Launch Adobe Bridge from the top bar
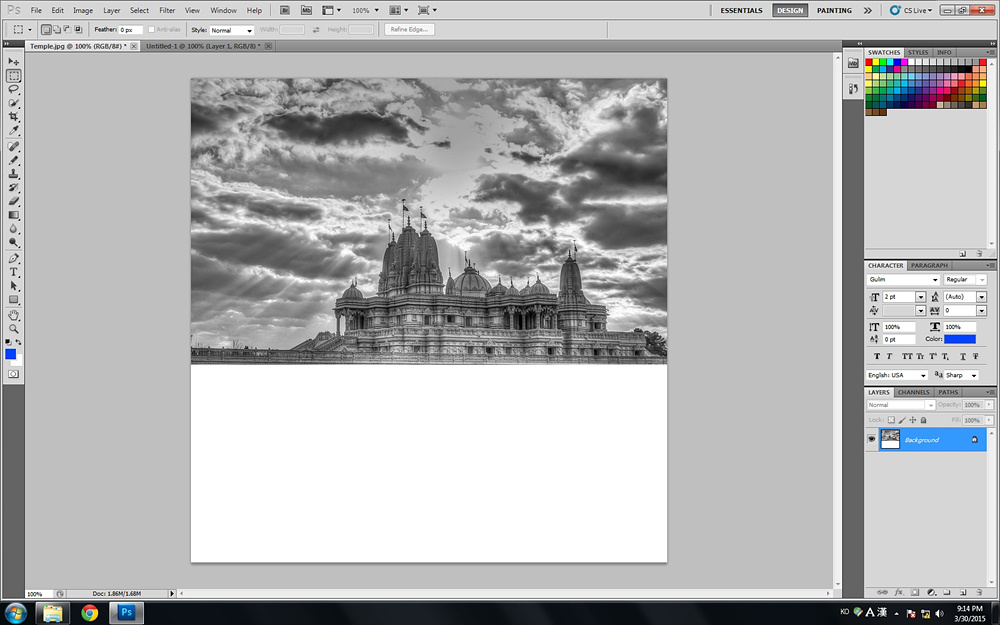The height and width of the screenshot is (625, 1000). point(285,10)
